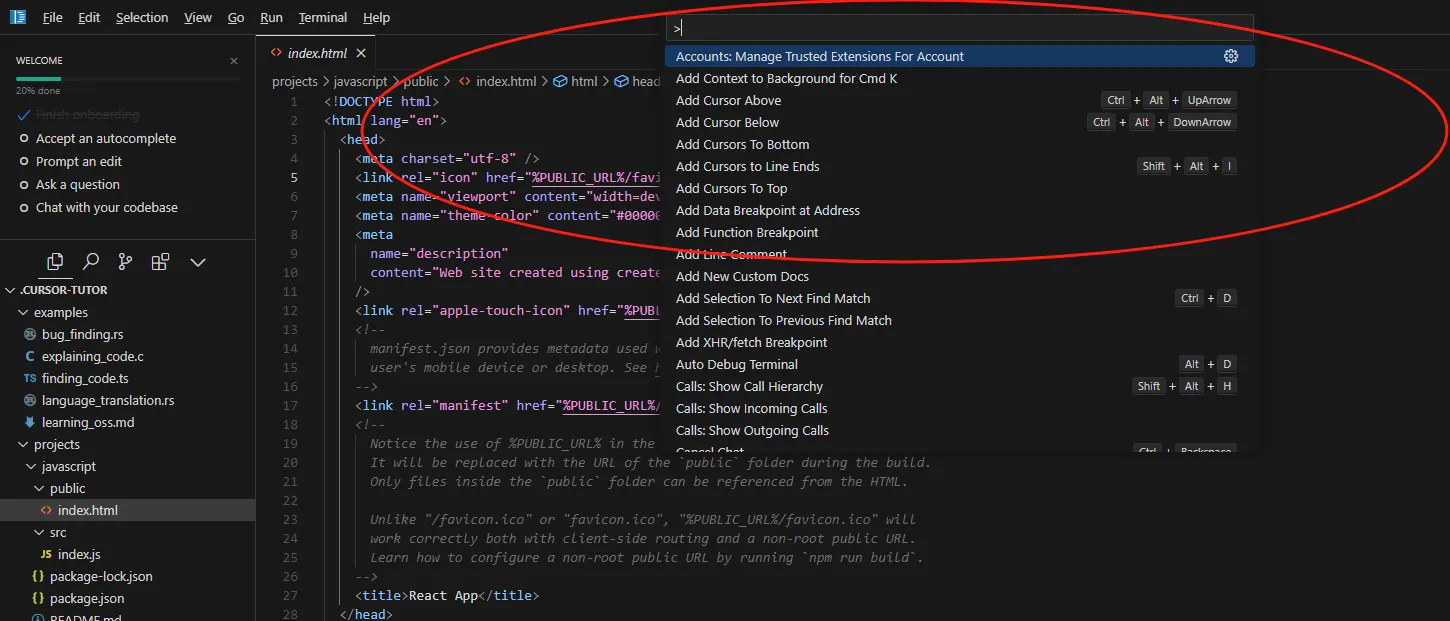The image size is (1450, 621).
Task: Open the Explorer view icon
Action: (55, 262)
